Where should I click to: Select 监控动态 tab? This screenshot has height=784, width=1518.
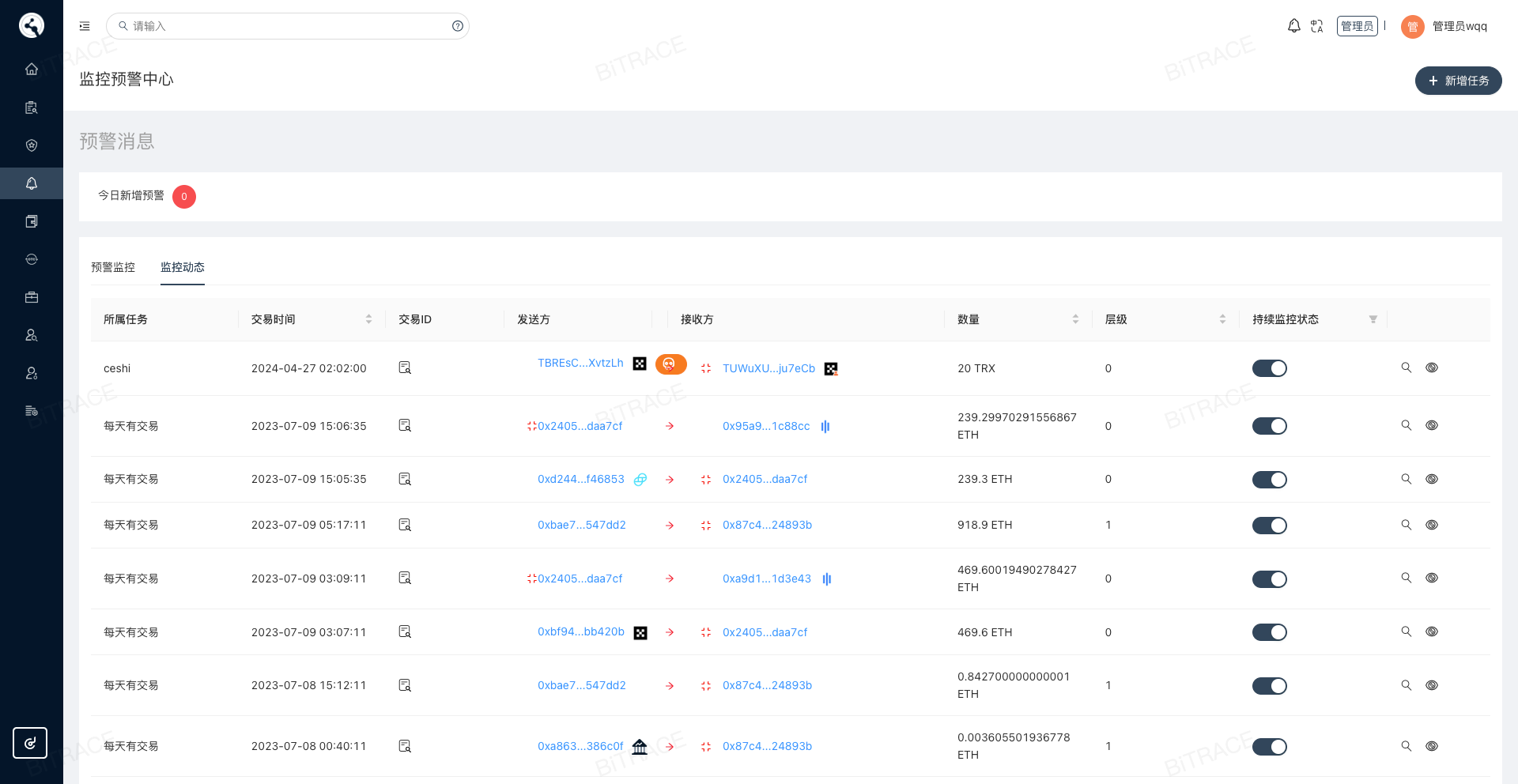pyautogui.click(x=183, y=267)
